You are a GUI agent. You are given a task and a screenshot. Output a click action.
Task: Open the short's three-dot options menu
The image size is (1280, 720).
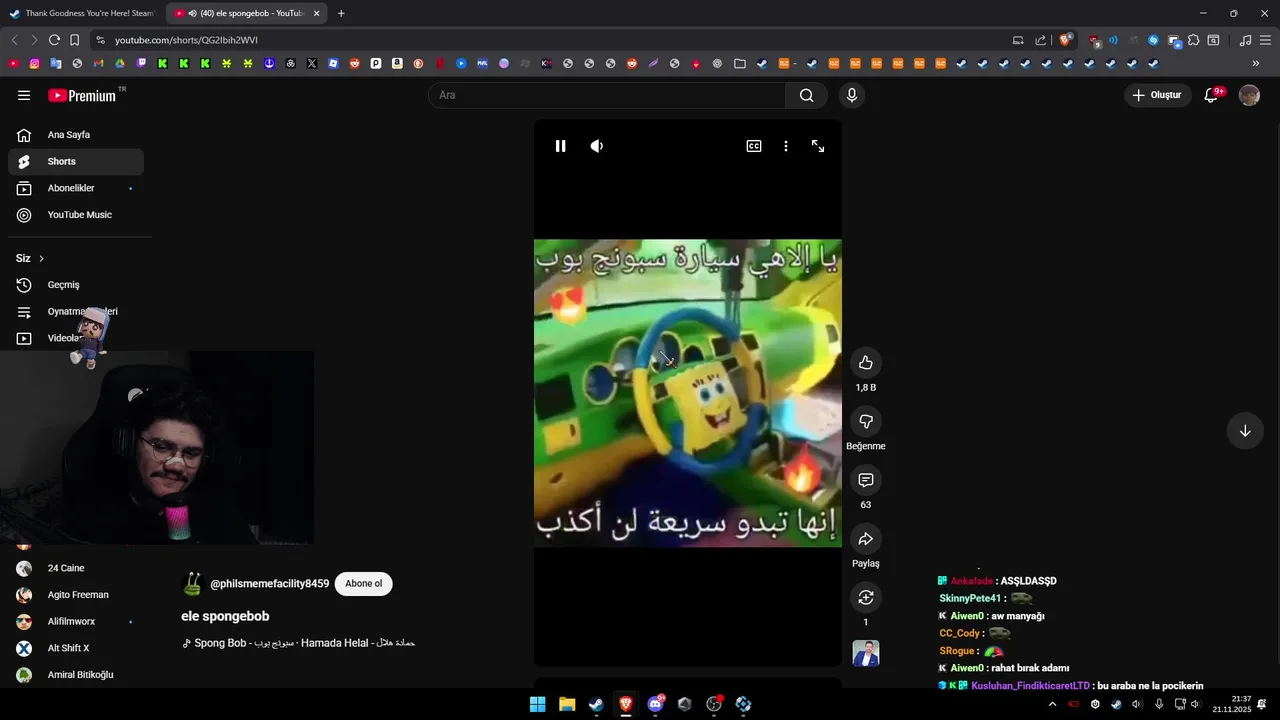pos(786,146)
